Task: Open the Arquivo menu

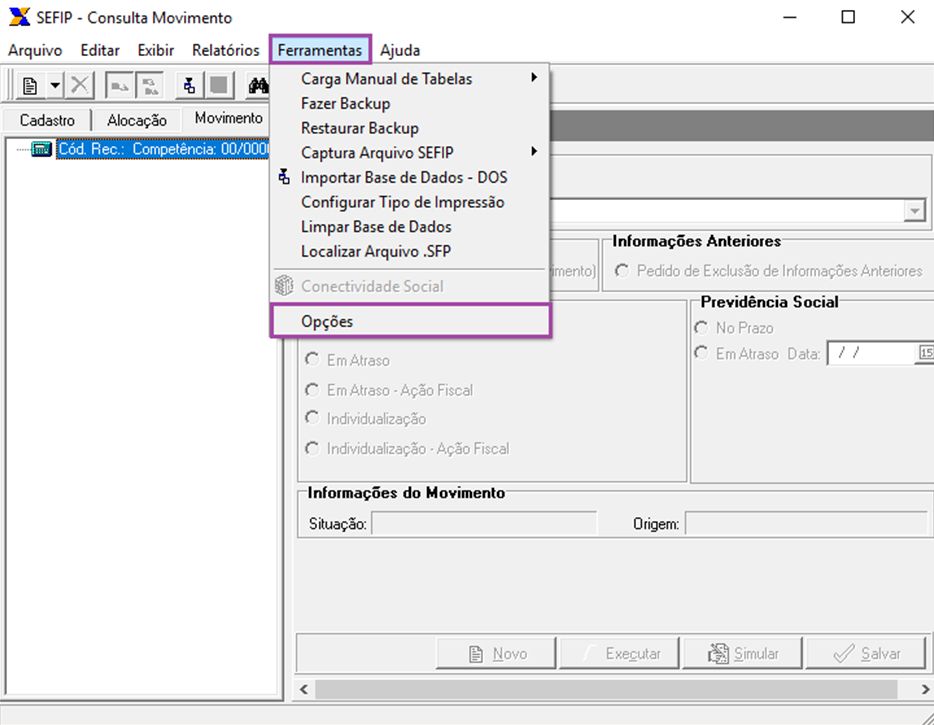Action: click(x=35, y=50)
